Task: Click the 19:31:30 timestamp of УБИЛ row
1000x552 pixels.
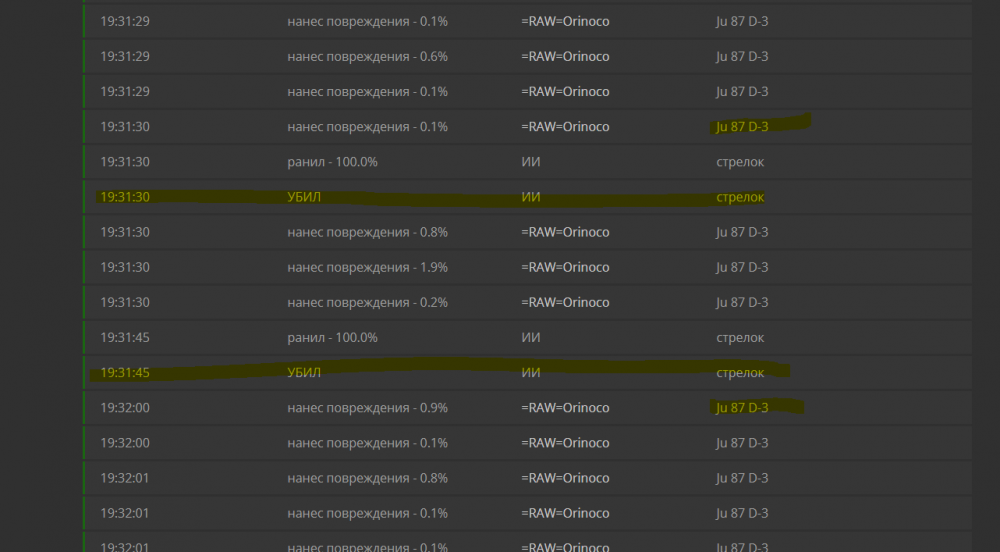Action: (125, 197)
